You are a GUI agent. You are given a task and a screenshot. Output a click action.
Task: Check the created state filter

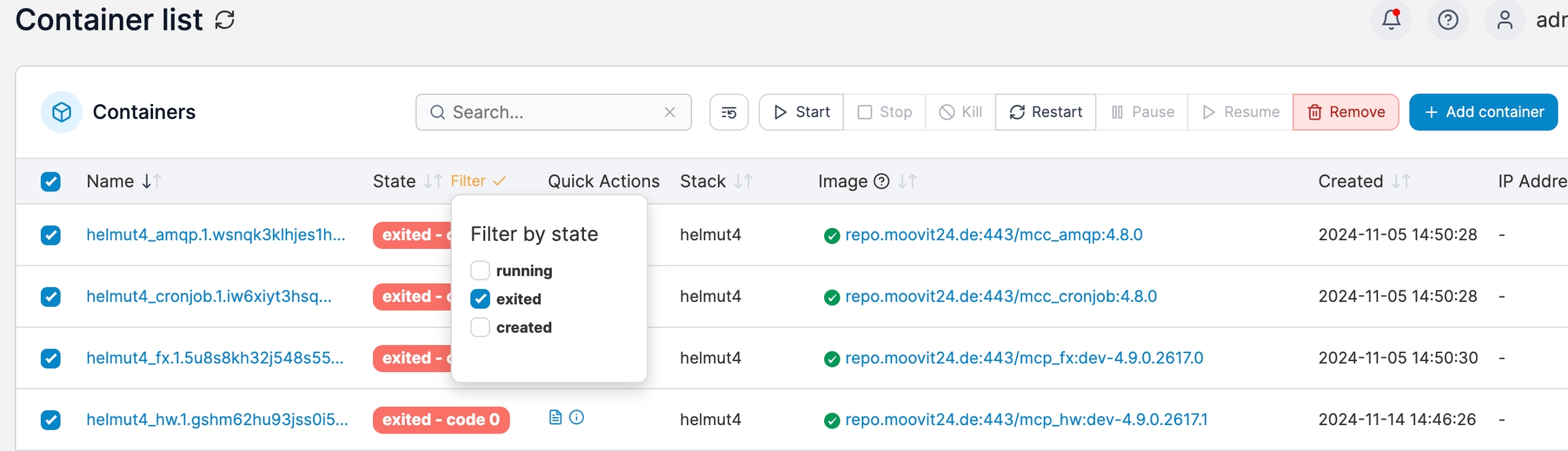[x=480, y=328]
